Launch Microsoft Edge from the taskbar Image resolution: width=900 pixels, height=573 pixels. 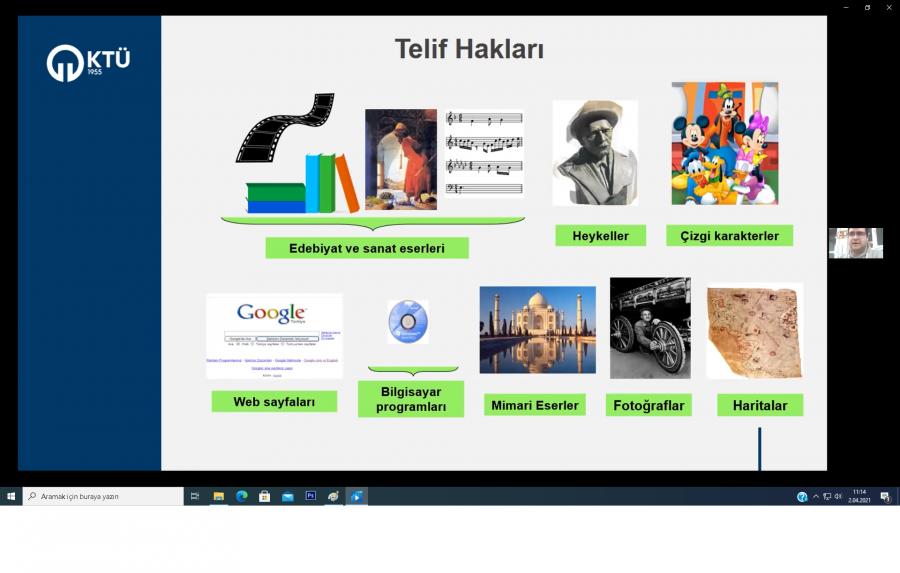click(x=241, y=496)
